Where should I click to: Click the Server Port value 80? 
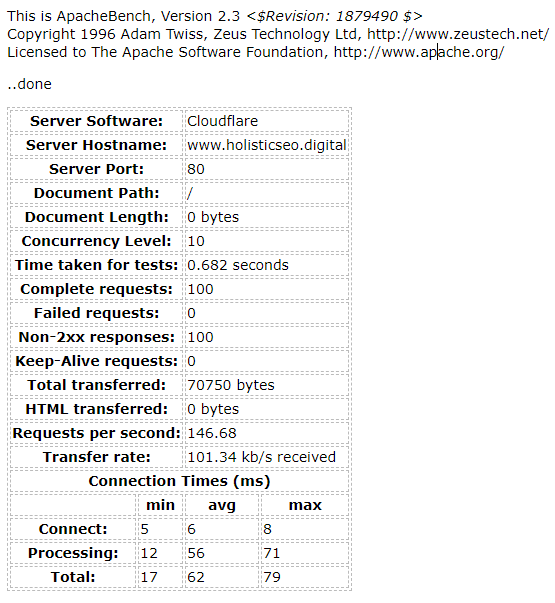click(196, 169)
